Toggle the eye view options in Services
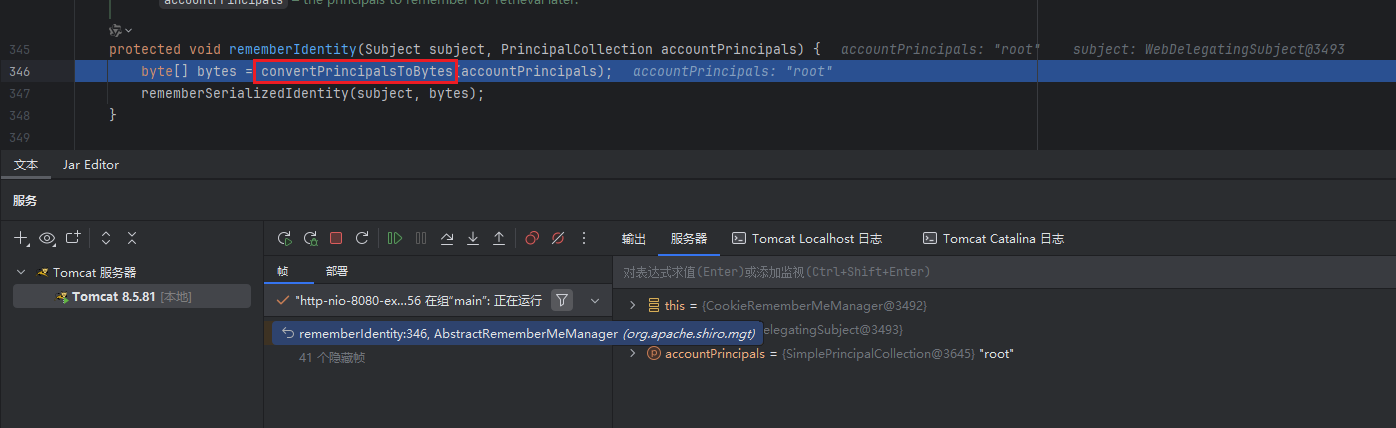 click(x=47, y=239)
